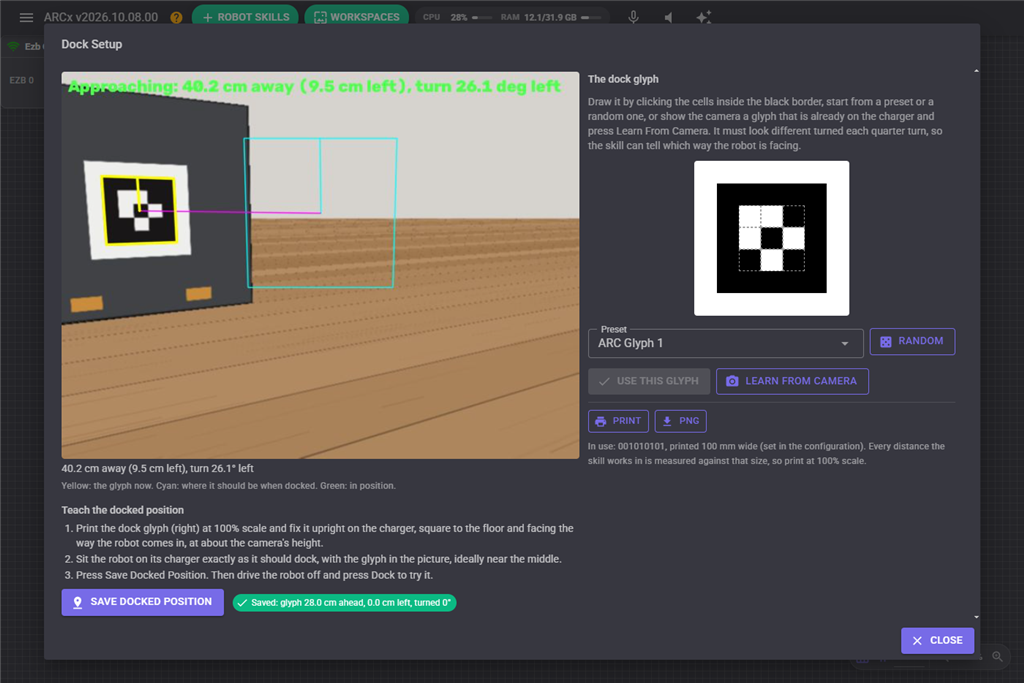
Task: Click the CPU usage gauge
Action: tap(457, 18)
